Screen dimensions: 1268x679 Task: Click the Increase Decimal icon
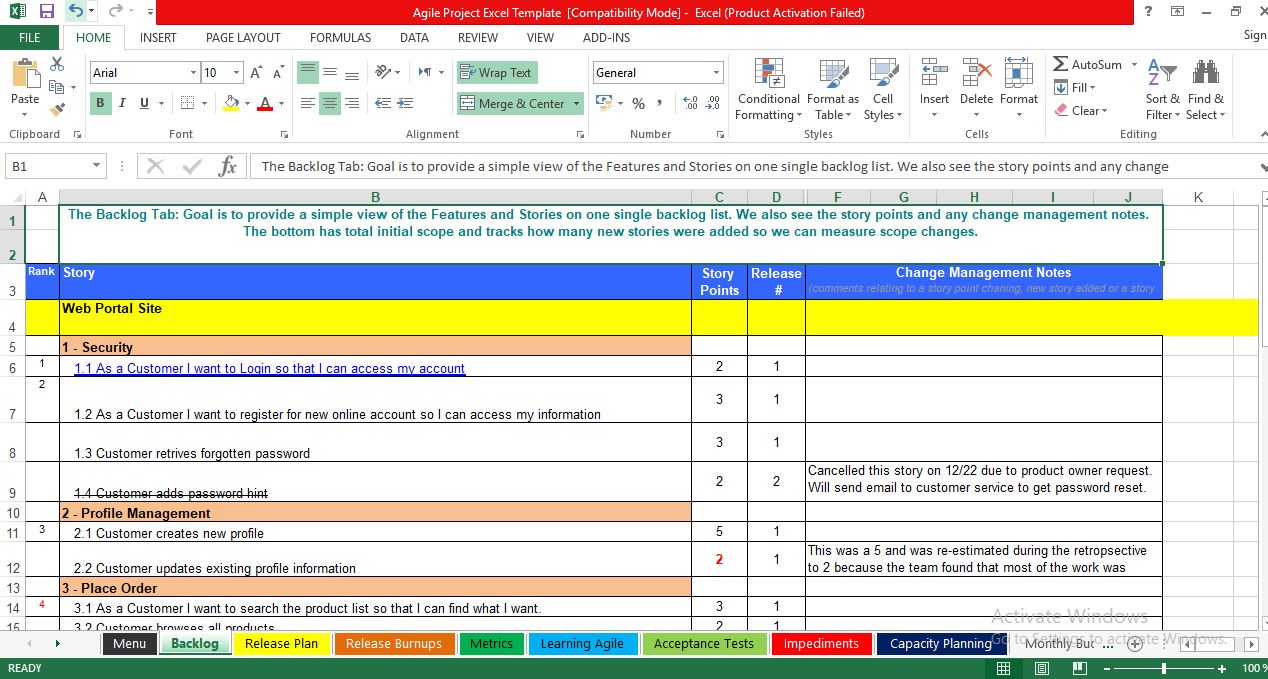[689, 103]
